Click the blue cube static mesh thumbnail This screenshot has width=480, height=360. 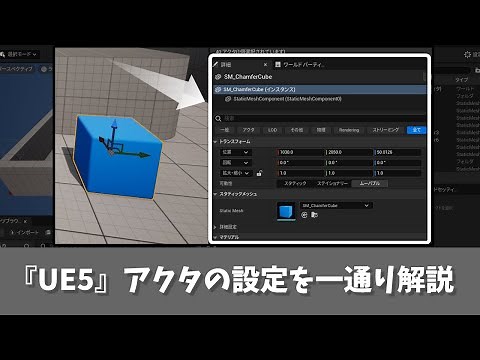pyautogui.click(x=286, y=211)
